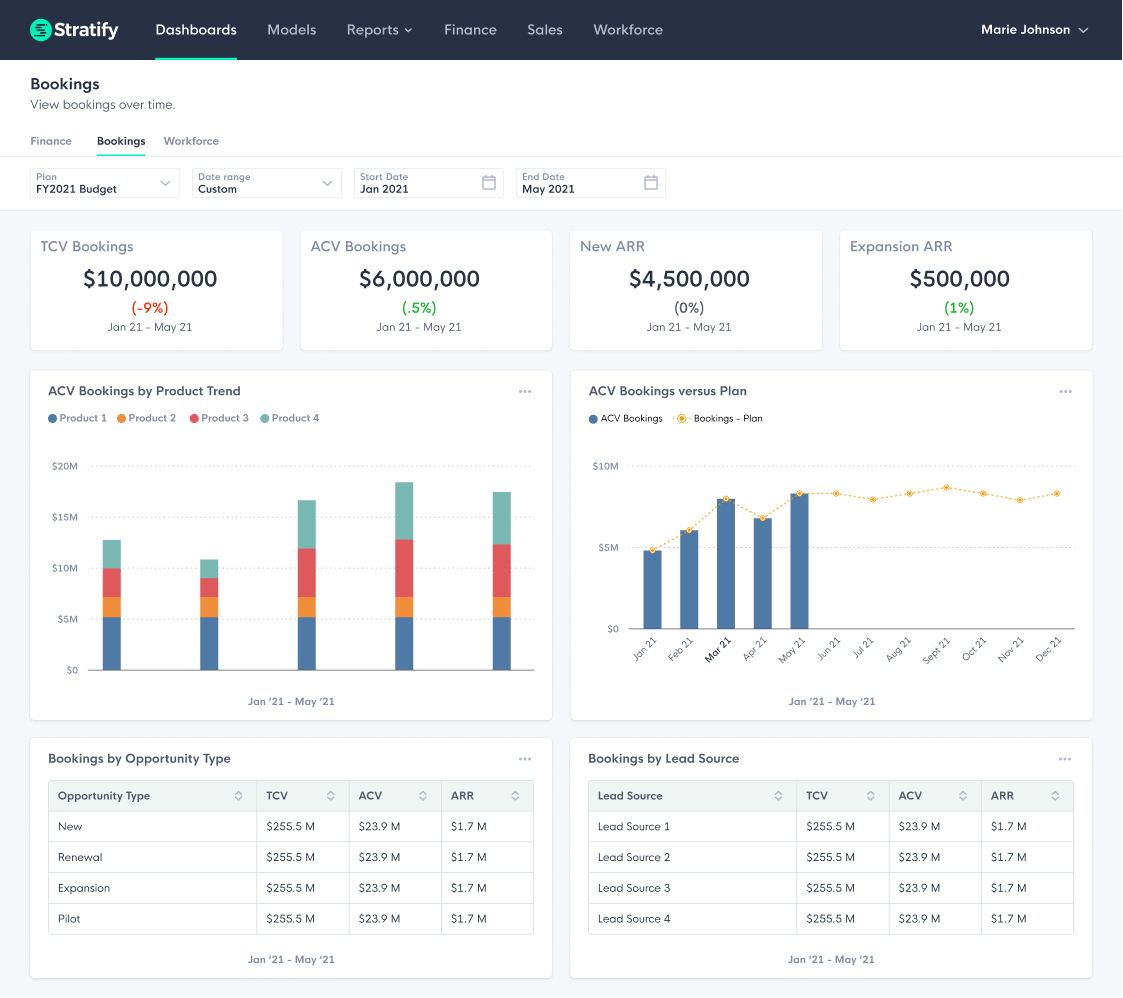Click the TCV Bookings metric card
Viewport: 1123px width, 998px height.
click(156, 290)
